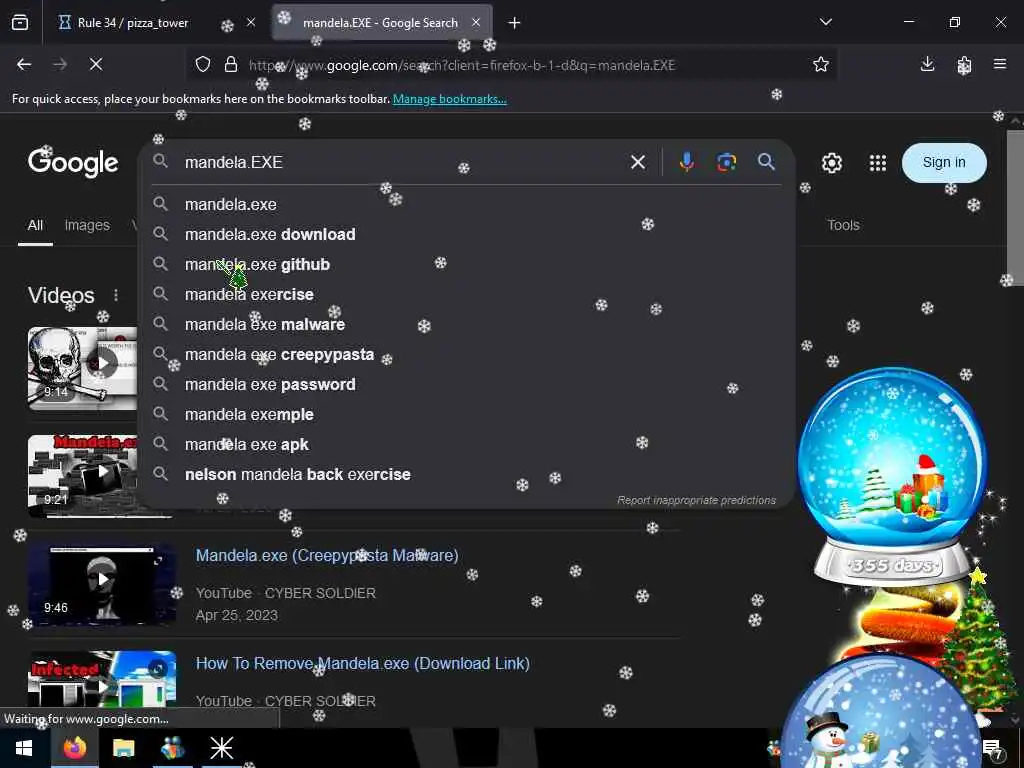The width and height of the screenshot is (1024, 768).
Task: Open How To Remove Mandela.exe video link
Action: 363,664
